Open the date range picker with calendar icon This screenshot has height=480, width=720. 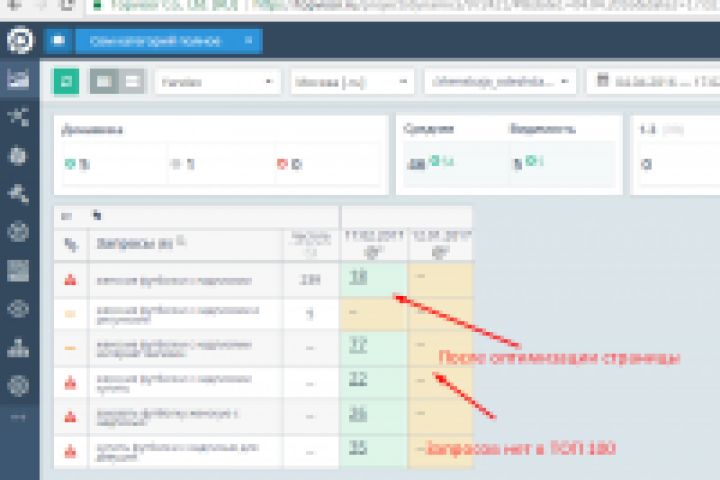coord(653,82)
